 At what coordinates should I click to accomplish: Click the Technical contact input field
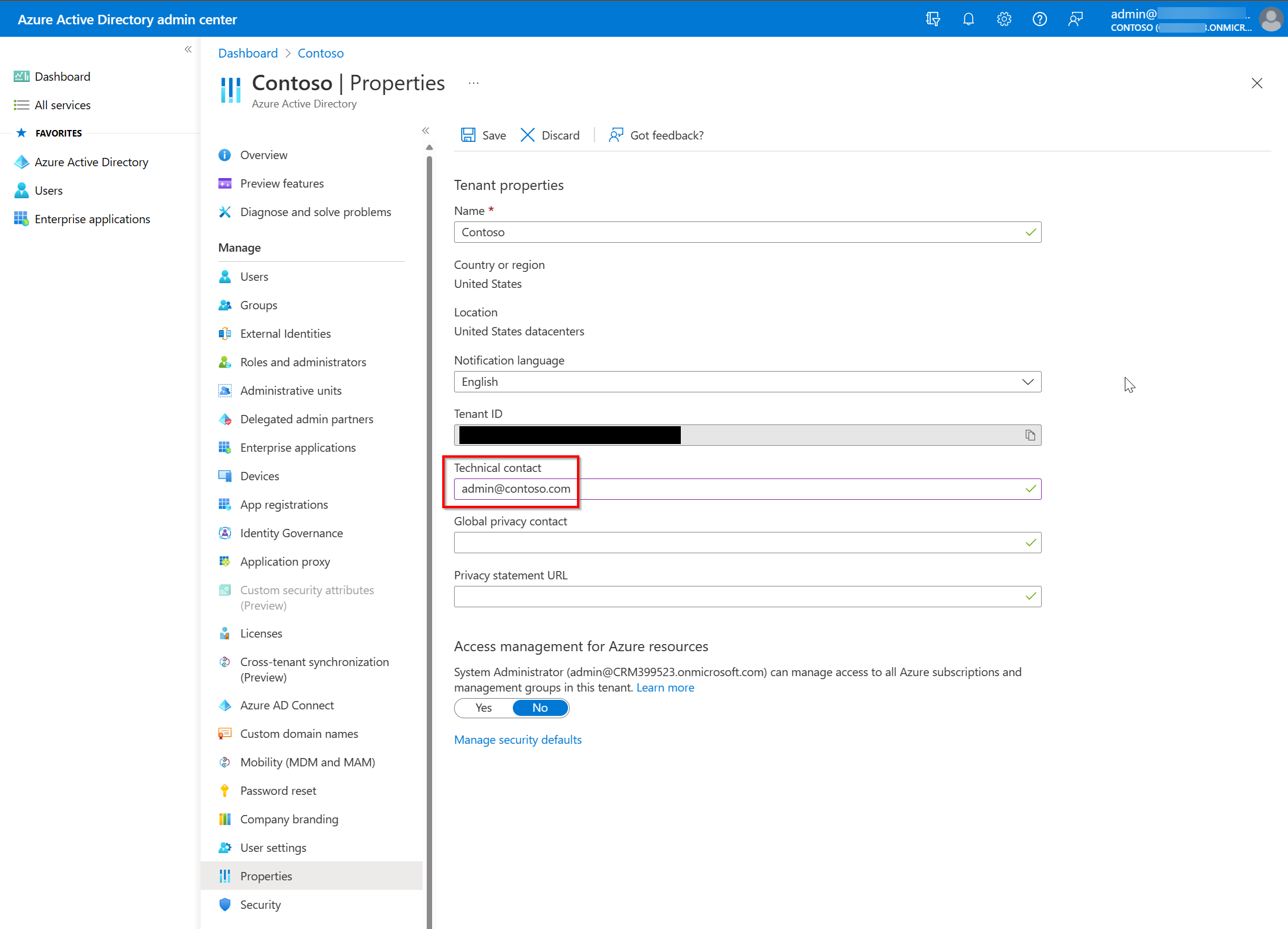747,489
